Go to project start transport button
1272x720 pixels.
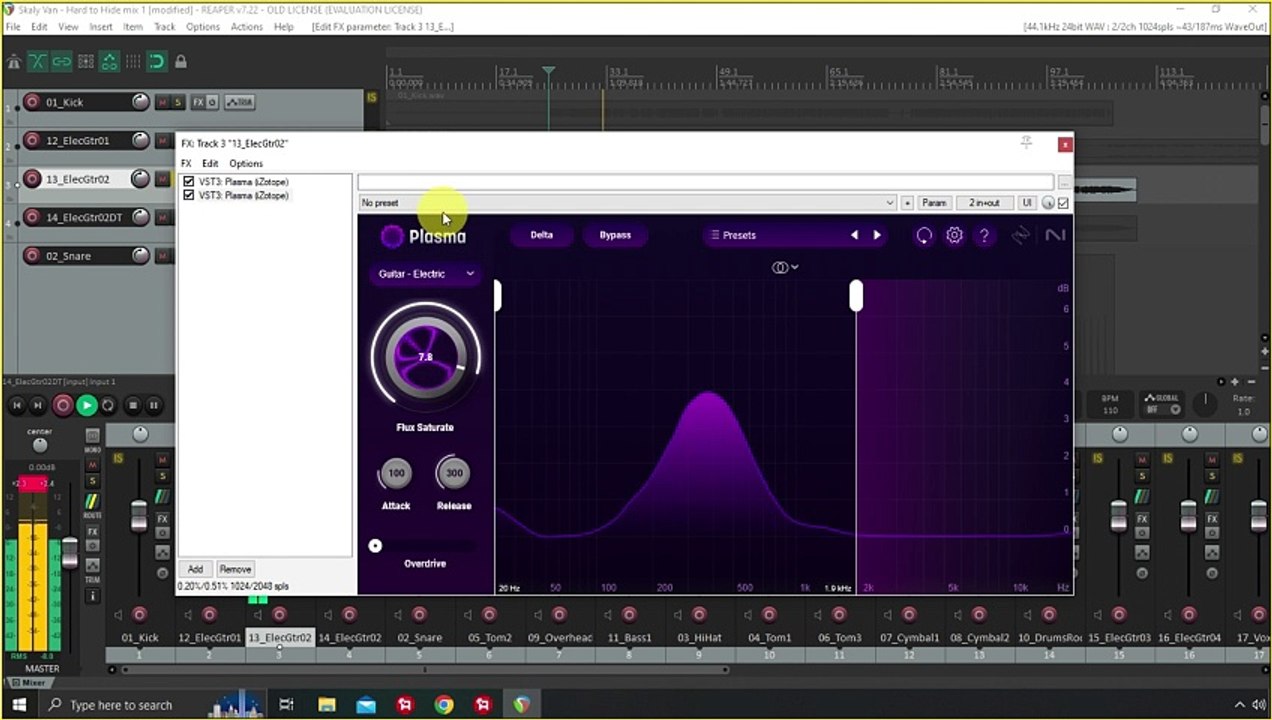click(x=16, y=405)
